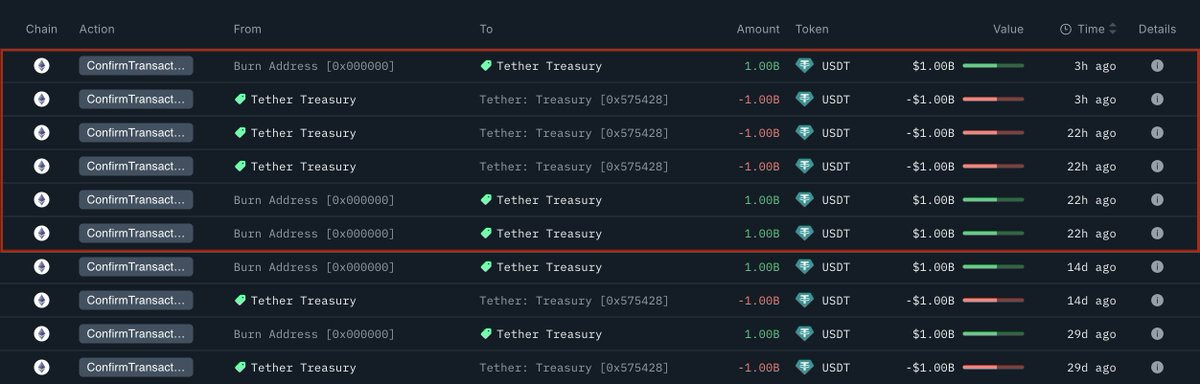Click Ethereum chain icon in first row
The height and width of the screenshot is (384, 1200).
[x=41, y=66]
